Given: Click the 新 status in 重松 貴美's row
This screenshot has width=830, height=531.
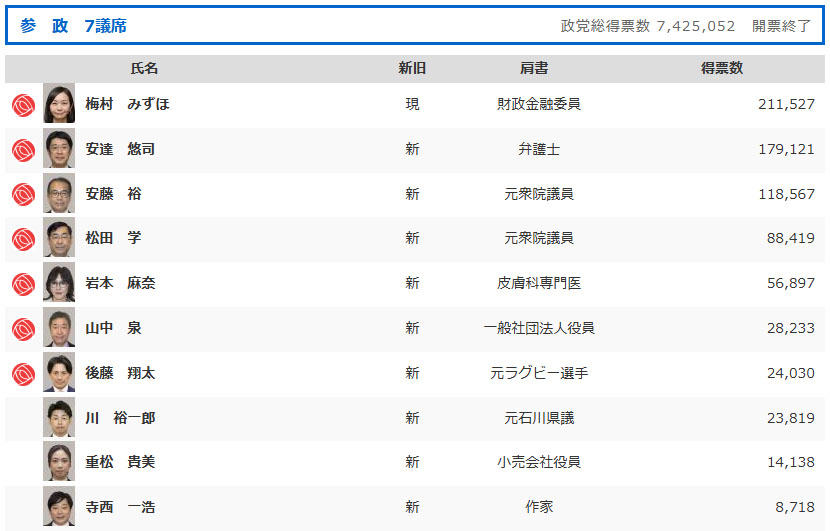Looking at the screenshot, I should point(412,462).
